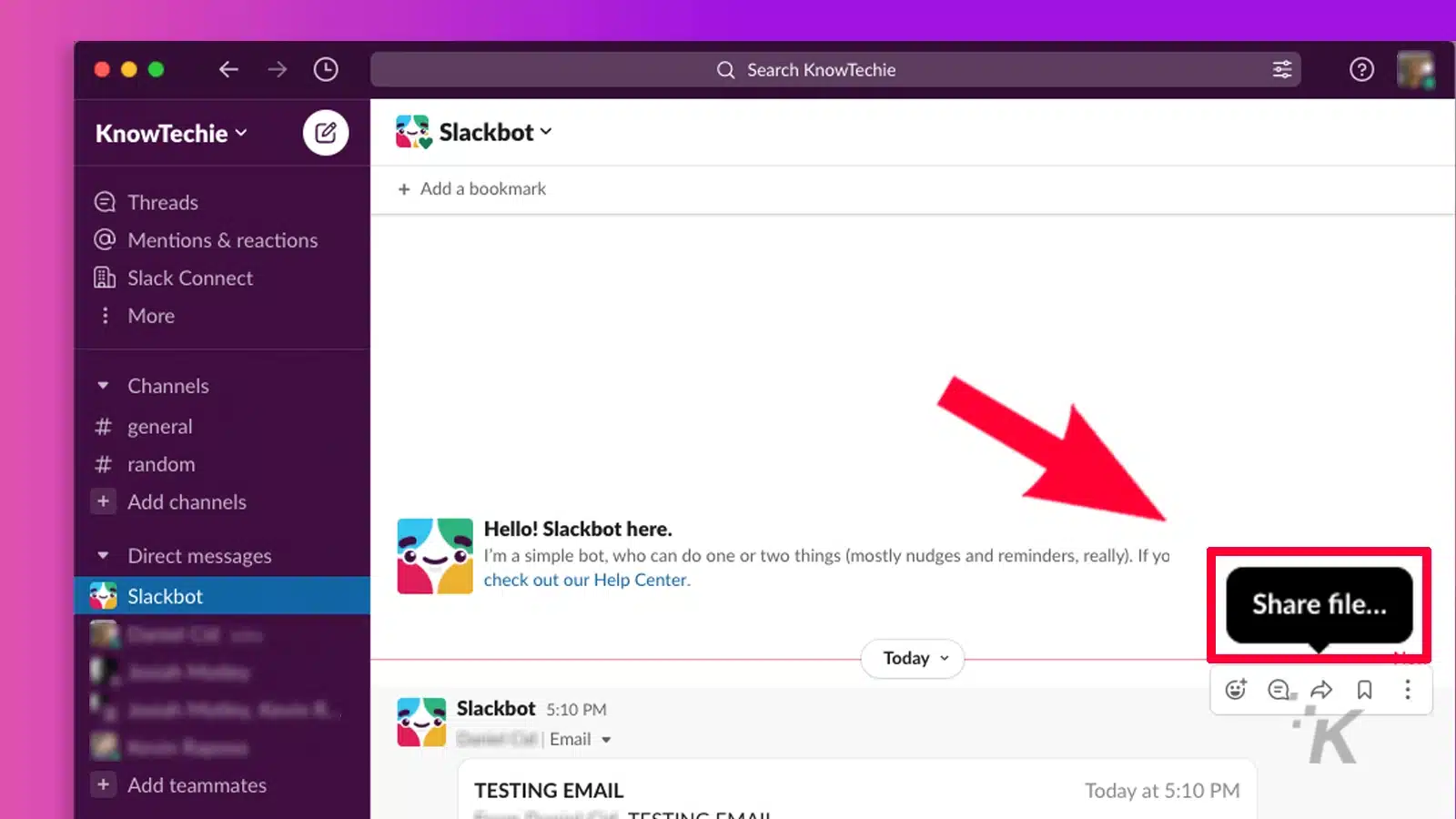Click the plus icon beside Add channels

click(x=104, y=501)
